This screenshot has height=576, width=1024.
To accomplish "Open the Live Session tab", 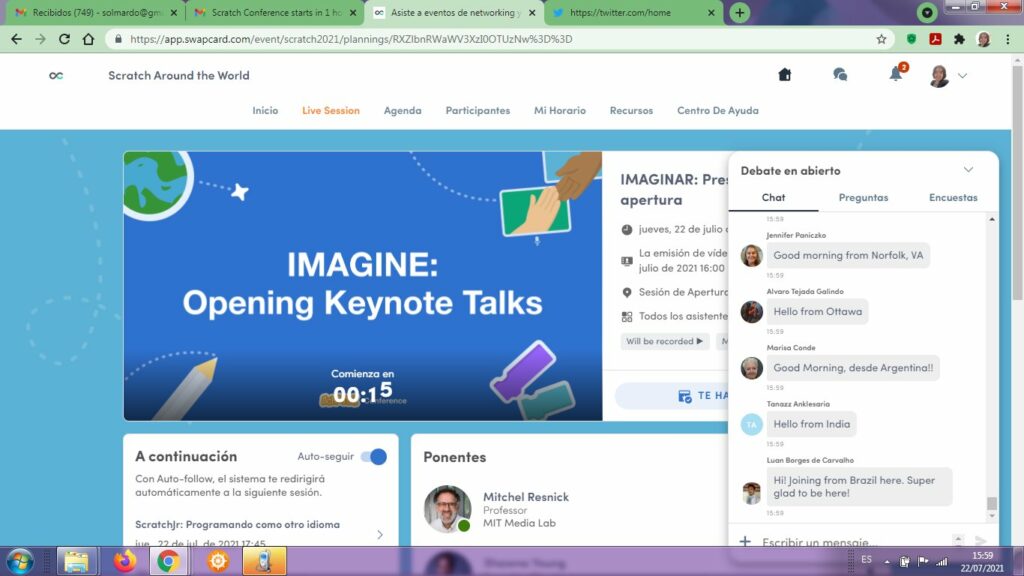I will click(x=330, y=110).
